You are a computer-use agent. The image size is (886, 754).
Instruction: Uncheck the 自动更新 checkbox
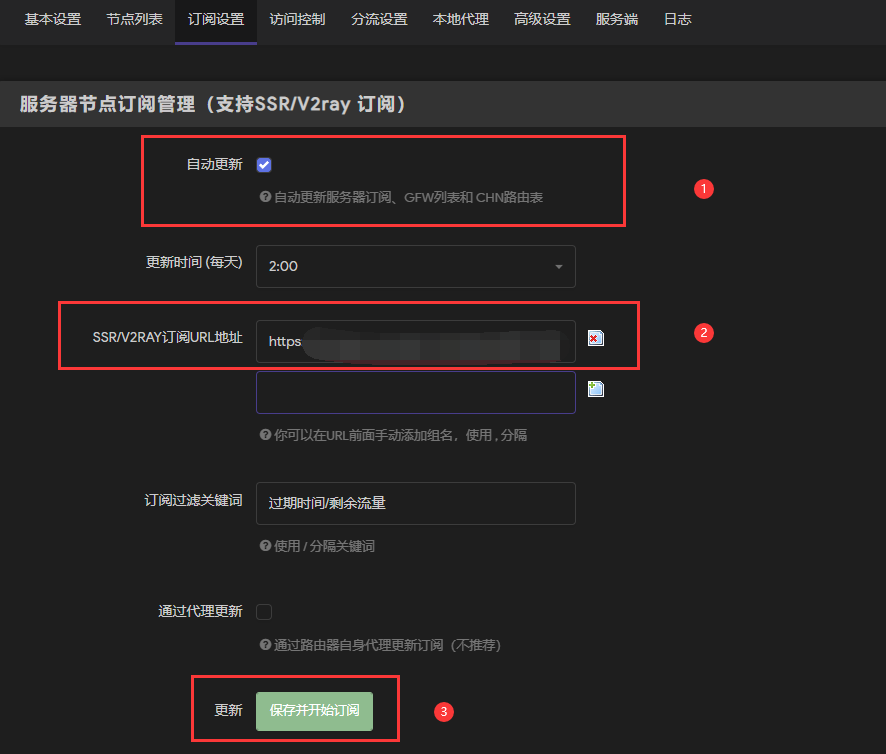(x=264, y=164)
